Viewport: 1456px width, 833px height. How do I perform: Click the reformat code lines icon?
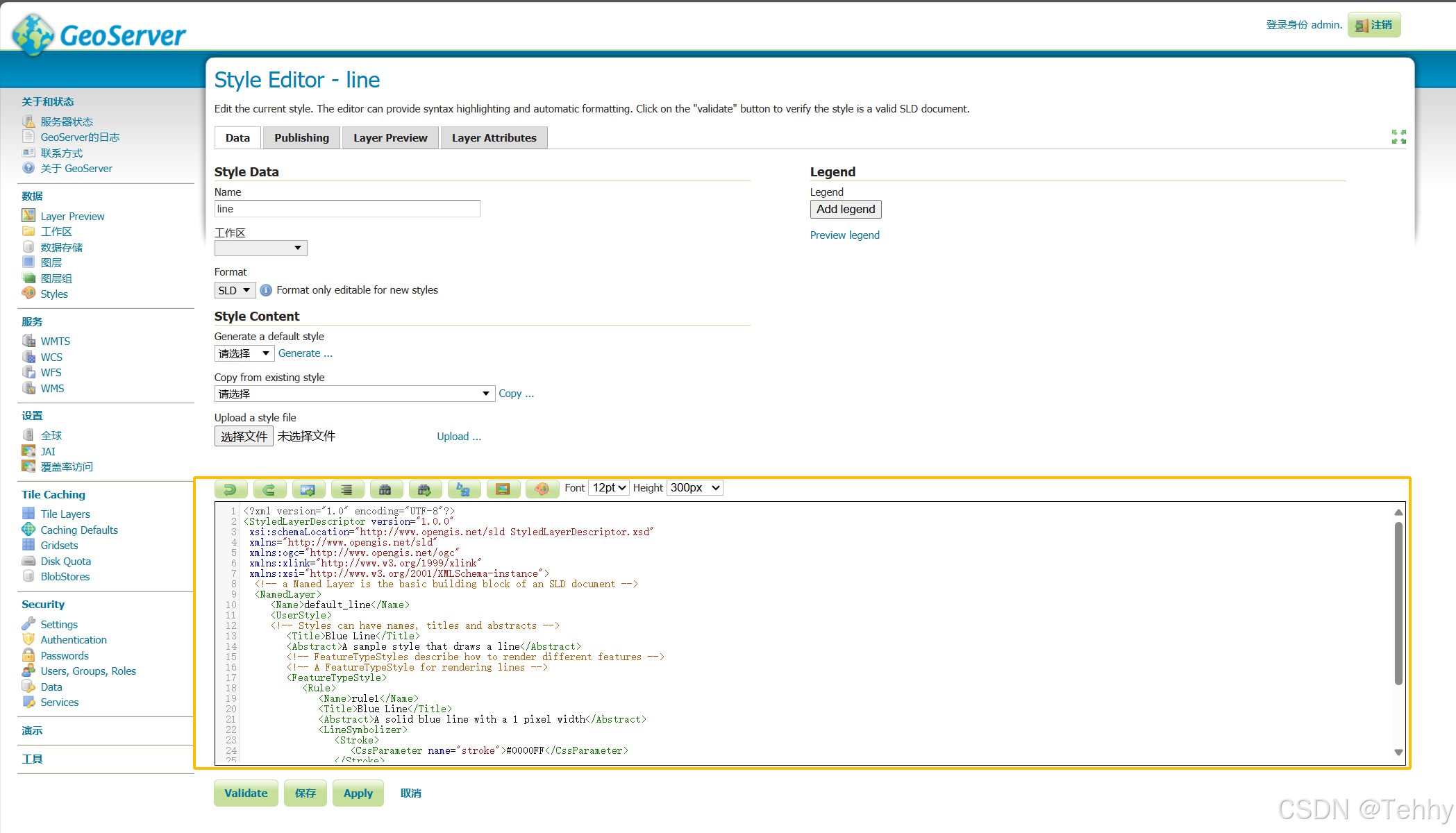coord(346,489)
